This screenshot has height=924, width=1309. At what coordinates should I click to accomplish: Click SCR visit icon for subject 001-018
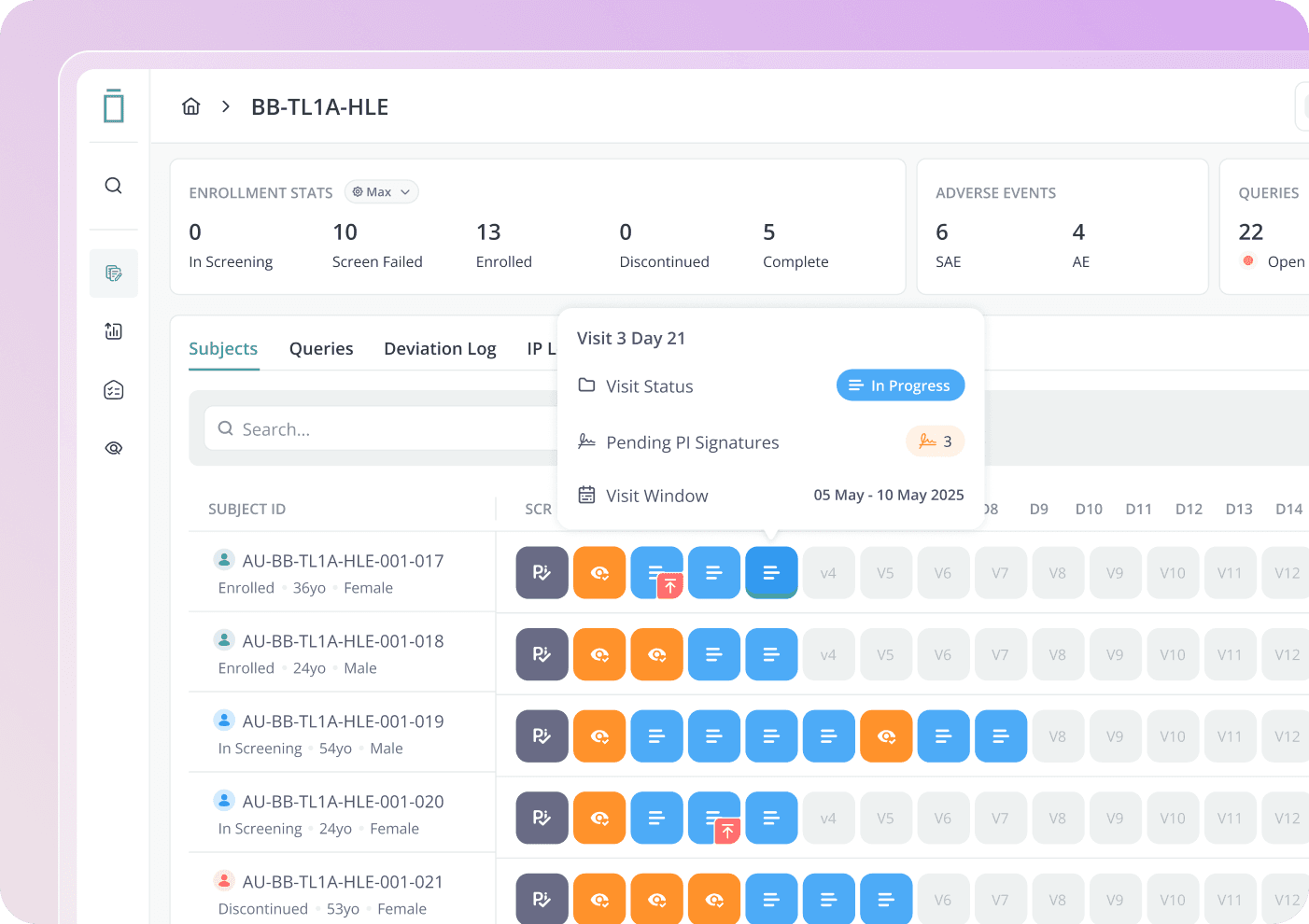(x=542, y=654)
